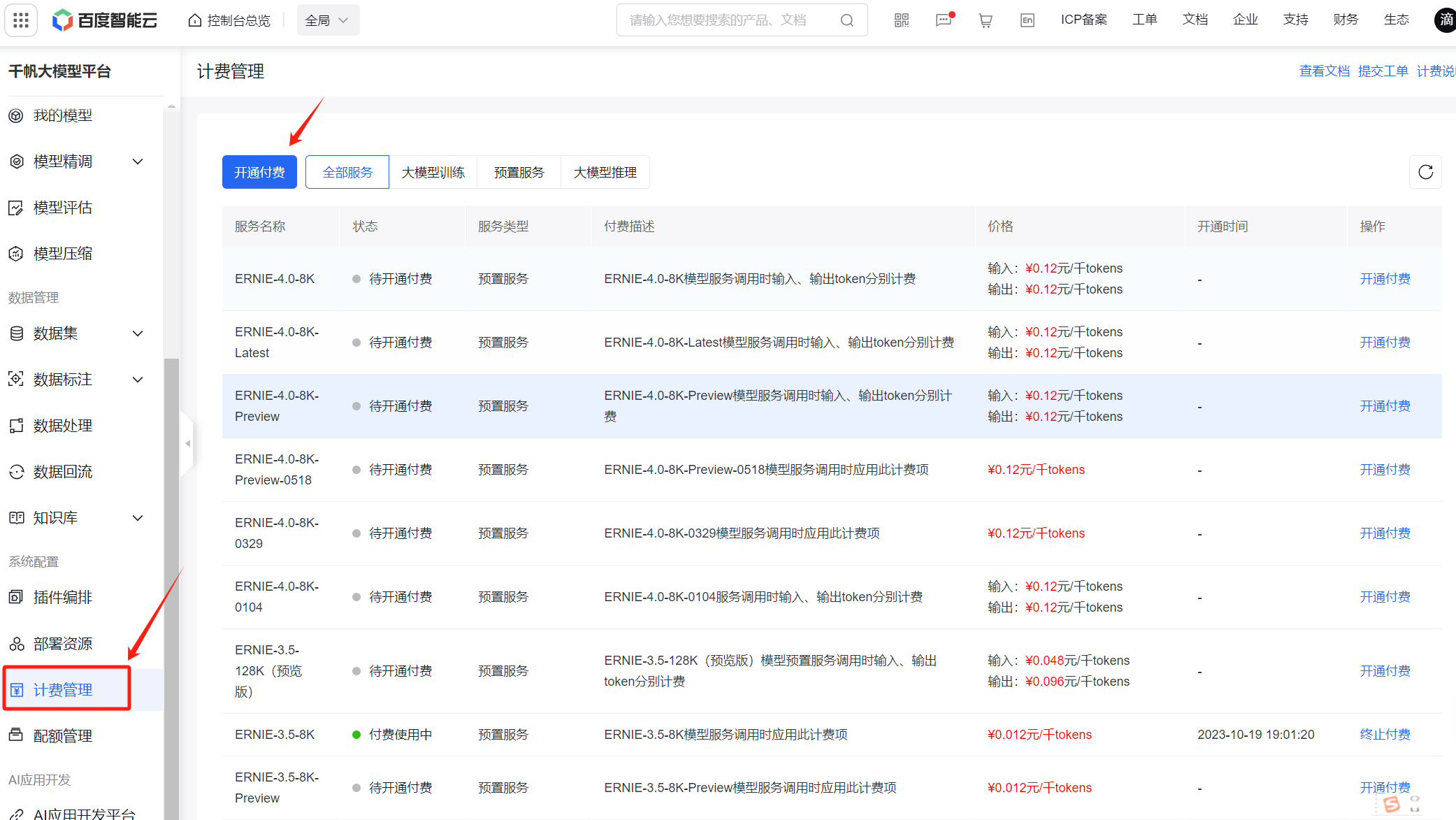The width and height of the screenshot is (1456, 820).
Task: Click the 模型压缩 sidebar icon
Action: click(x=16, y=254)
